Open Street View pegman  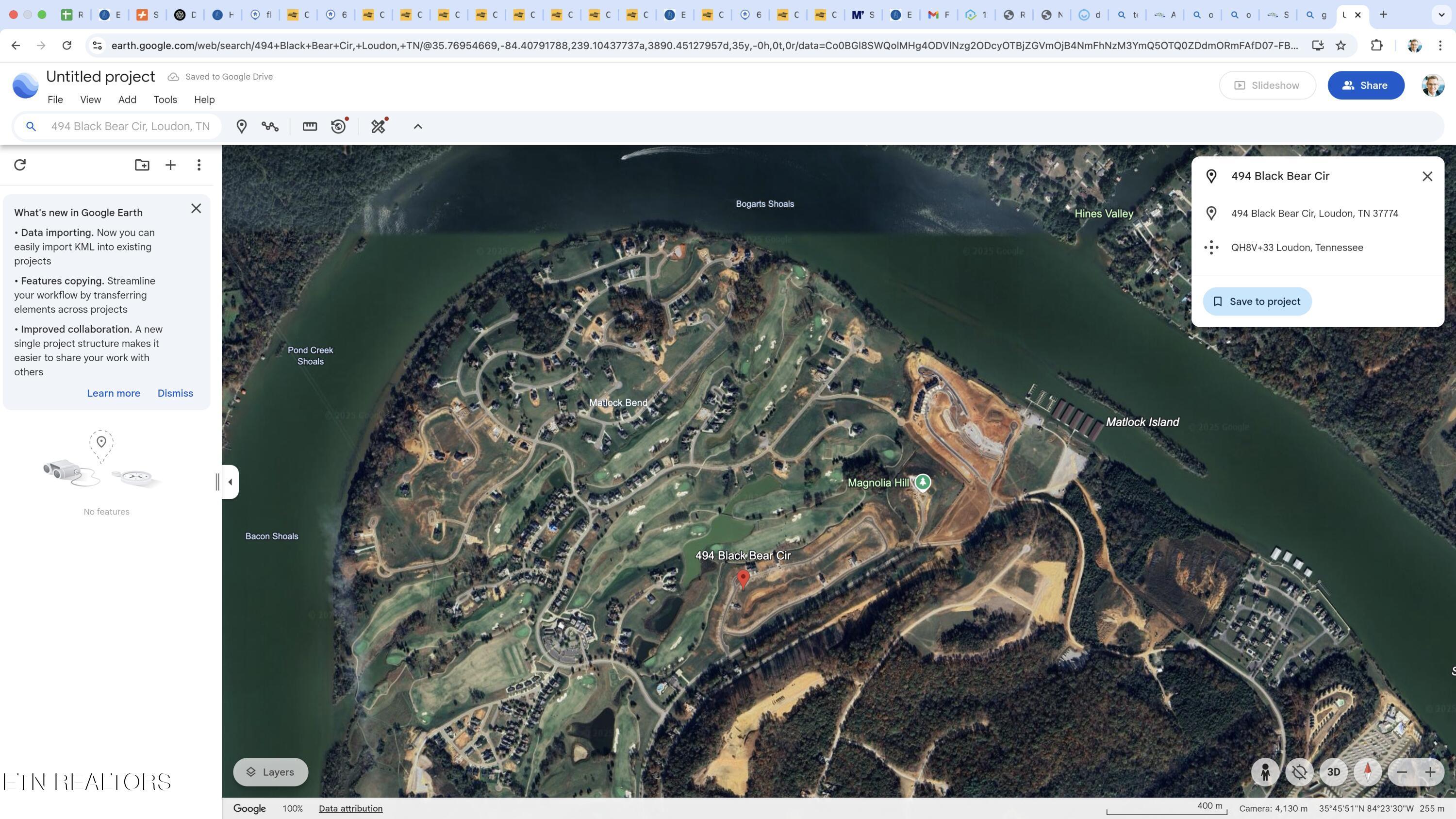[x=1265, y=772]
